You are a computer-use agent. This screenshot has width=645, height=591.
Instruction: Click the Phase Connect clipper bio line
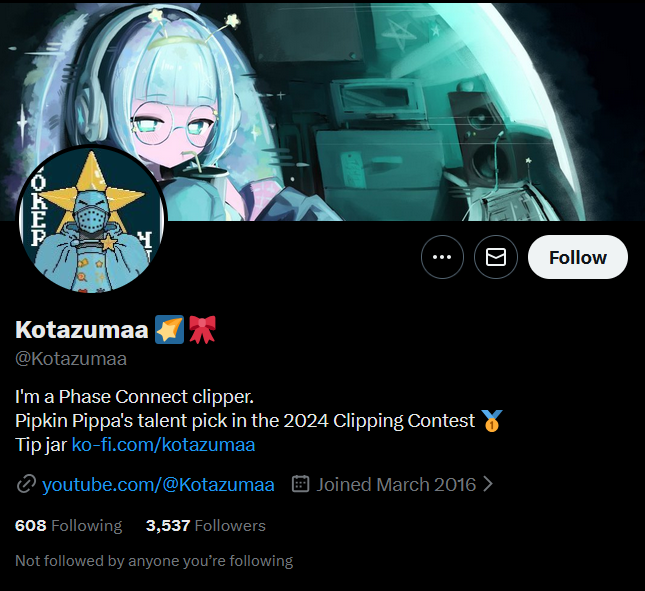(x=134, y=397)
